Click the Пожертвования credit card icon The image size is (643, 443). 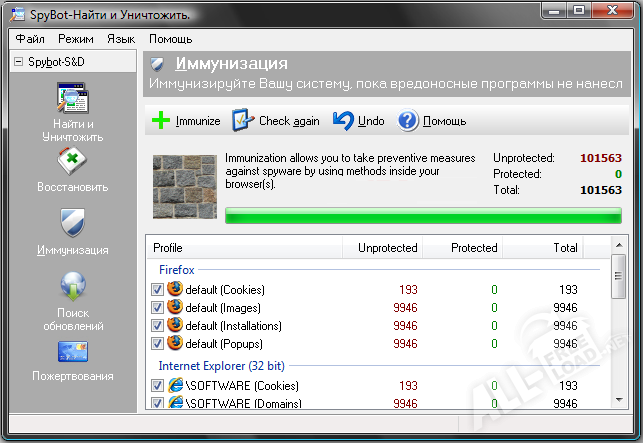click(x=73, y=352)
